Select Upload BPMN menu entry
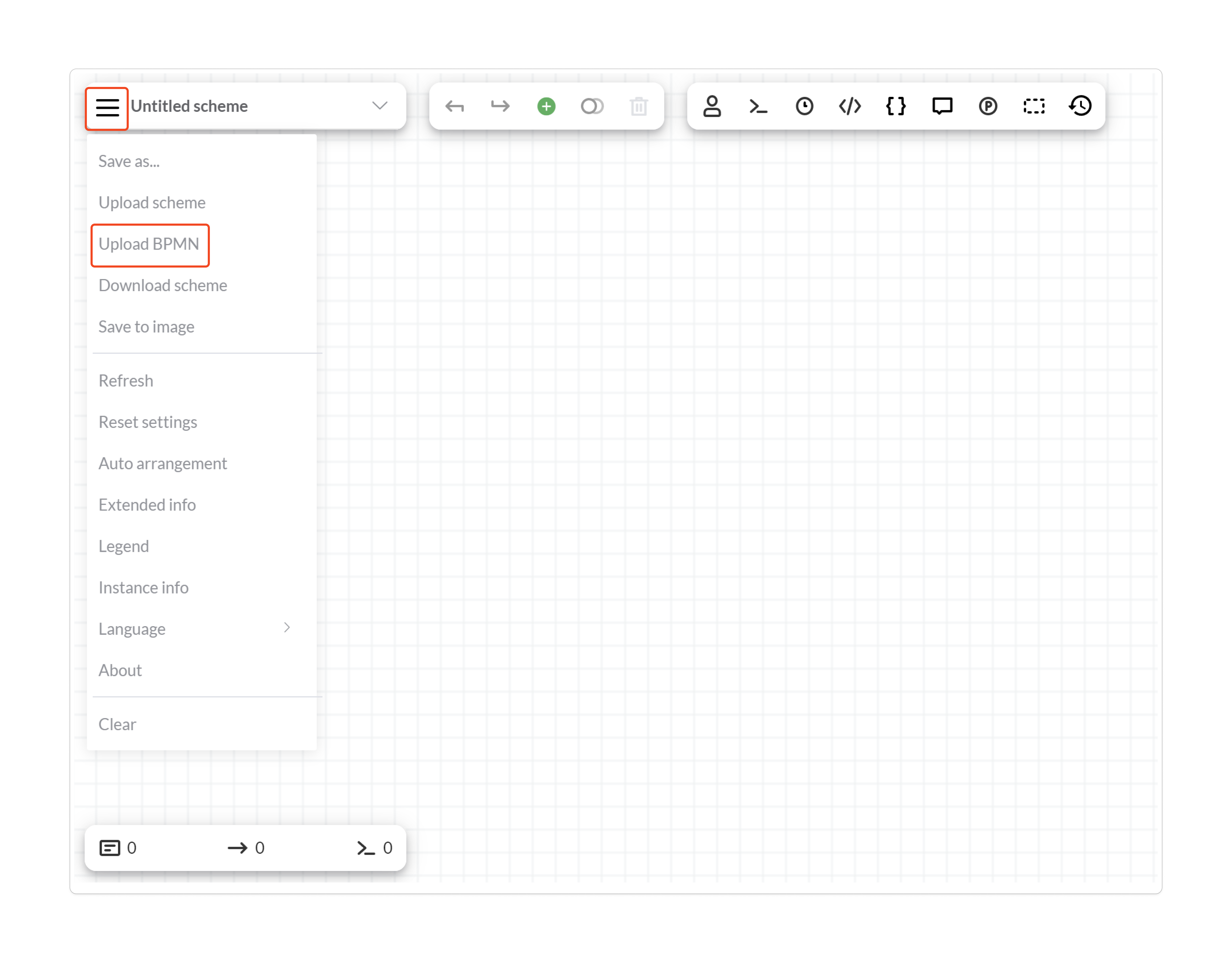This screenshot has height=965, width=1232. tap(149, 244)
